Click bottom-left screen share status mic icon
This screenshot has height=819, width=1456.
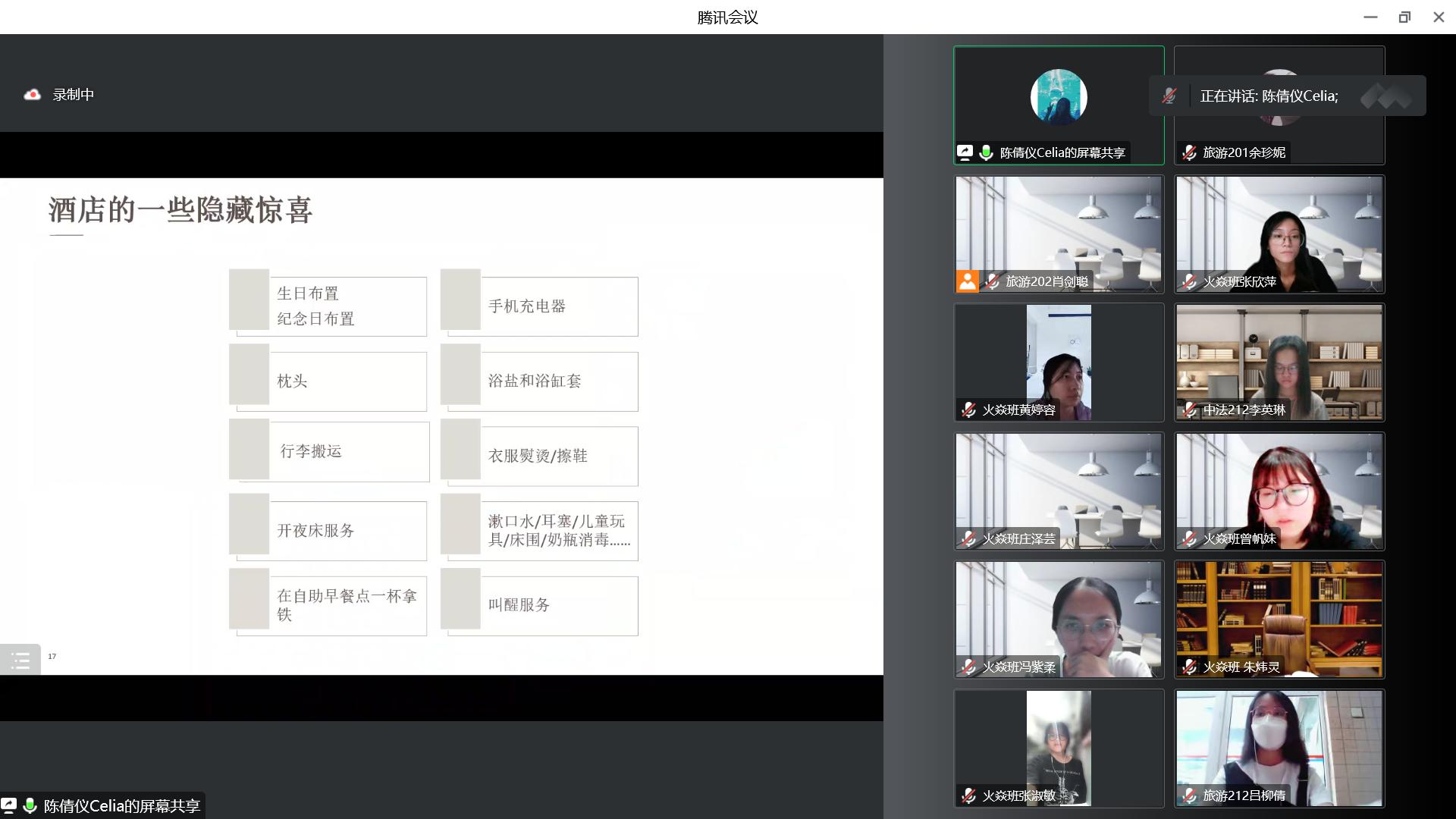pyautogui.click(x=30, y=805)
